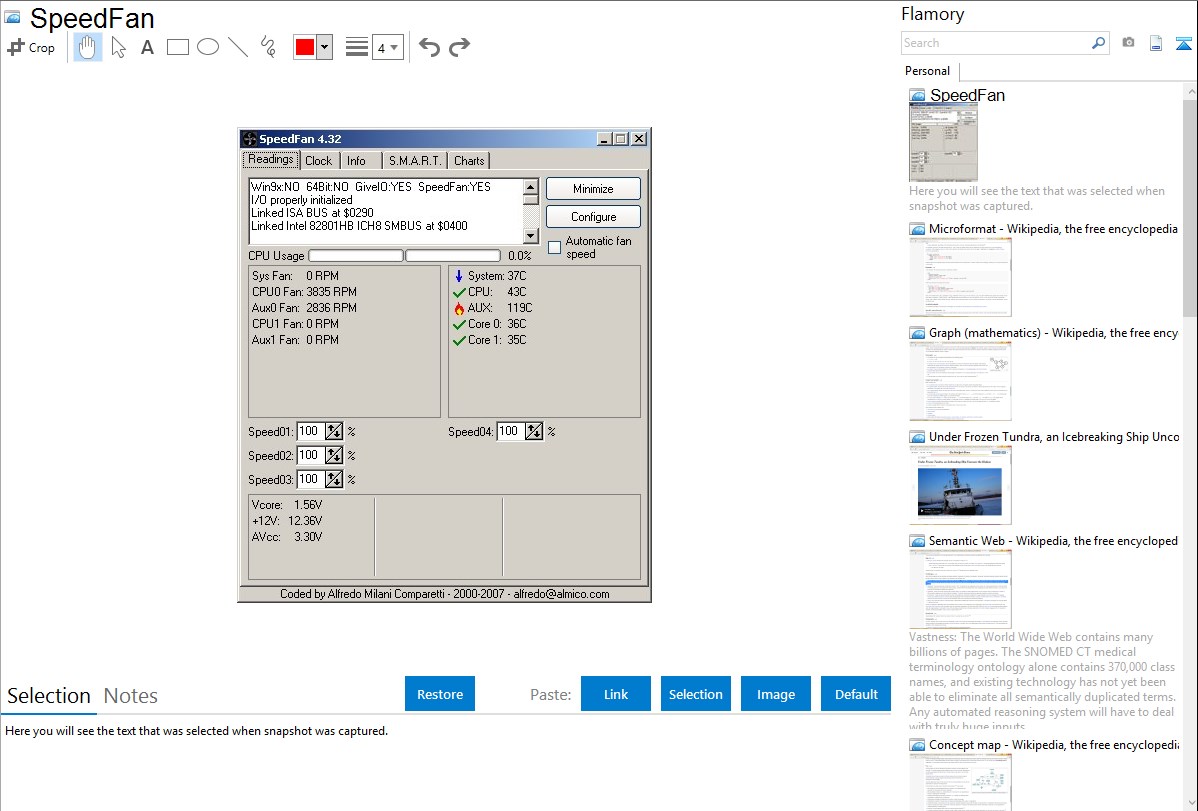Open the Clock tab in SpeedFan
Image resolution: width=1198 pixels, height=811 pixels.
(x=319, y=161)
